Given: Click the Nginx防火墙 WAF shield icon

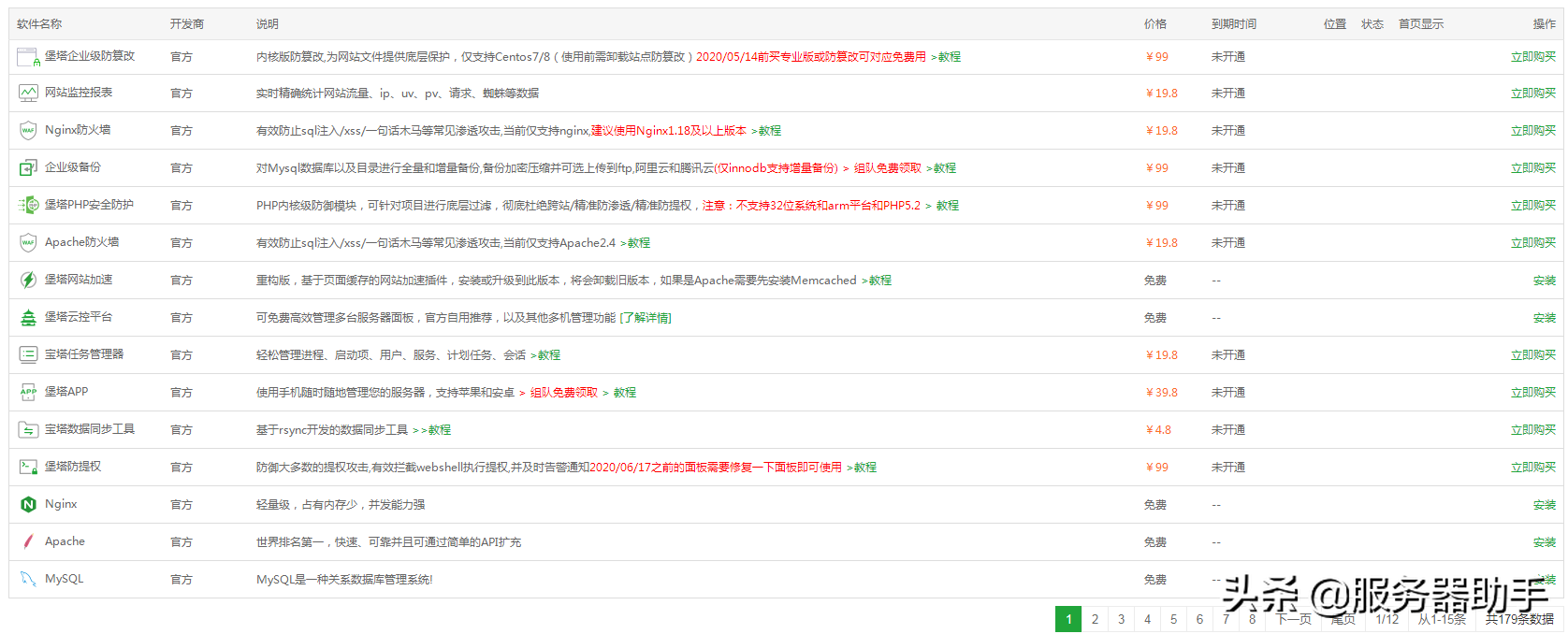Looking at the screenshot, I should pyautogui.click(x=28, y=131).
